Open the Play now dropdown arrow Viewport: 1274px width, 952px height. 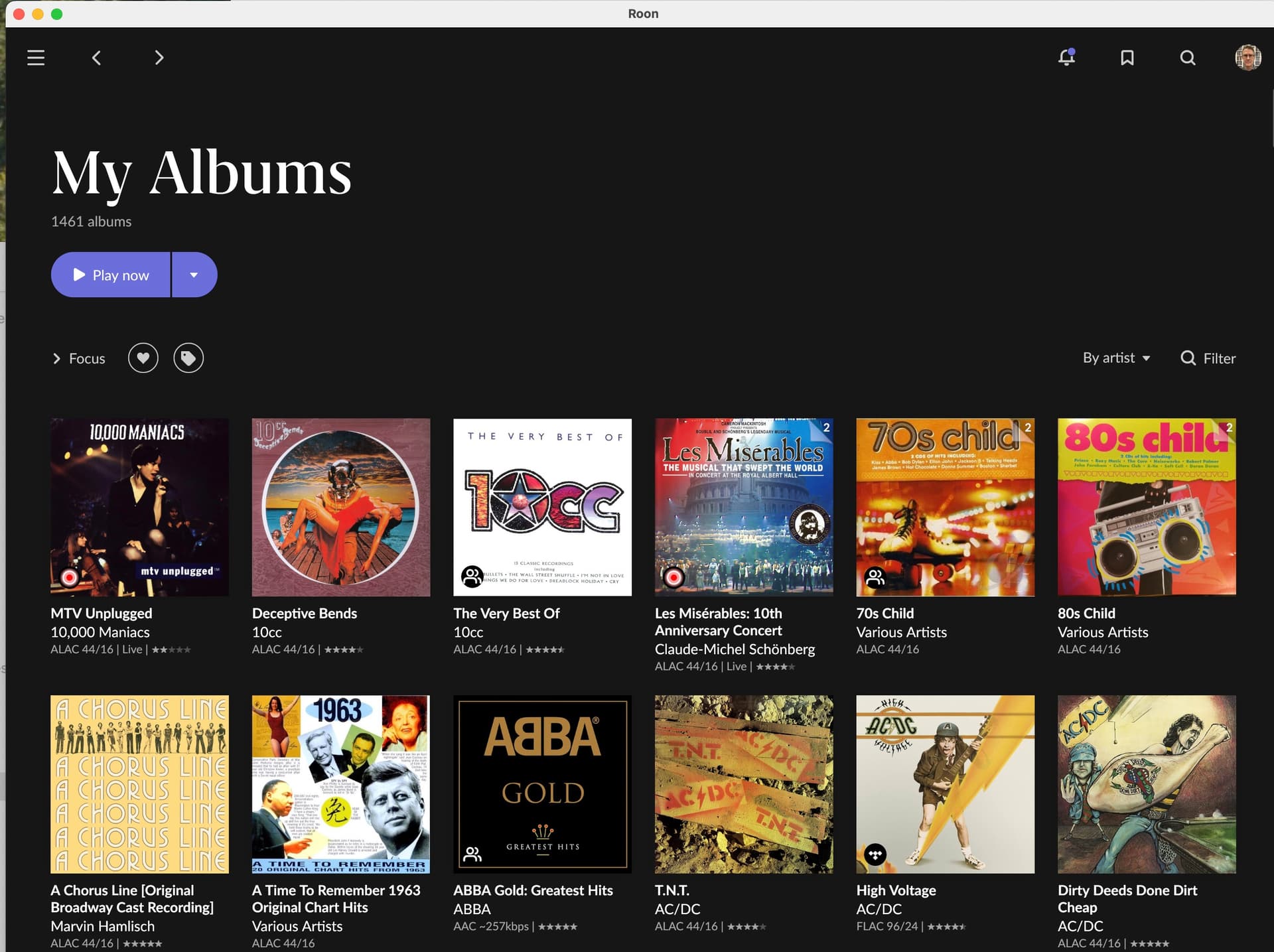tap(194, 275)
